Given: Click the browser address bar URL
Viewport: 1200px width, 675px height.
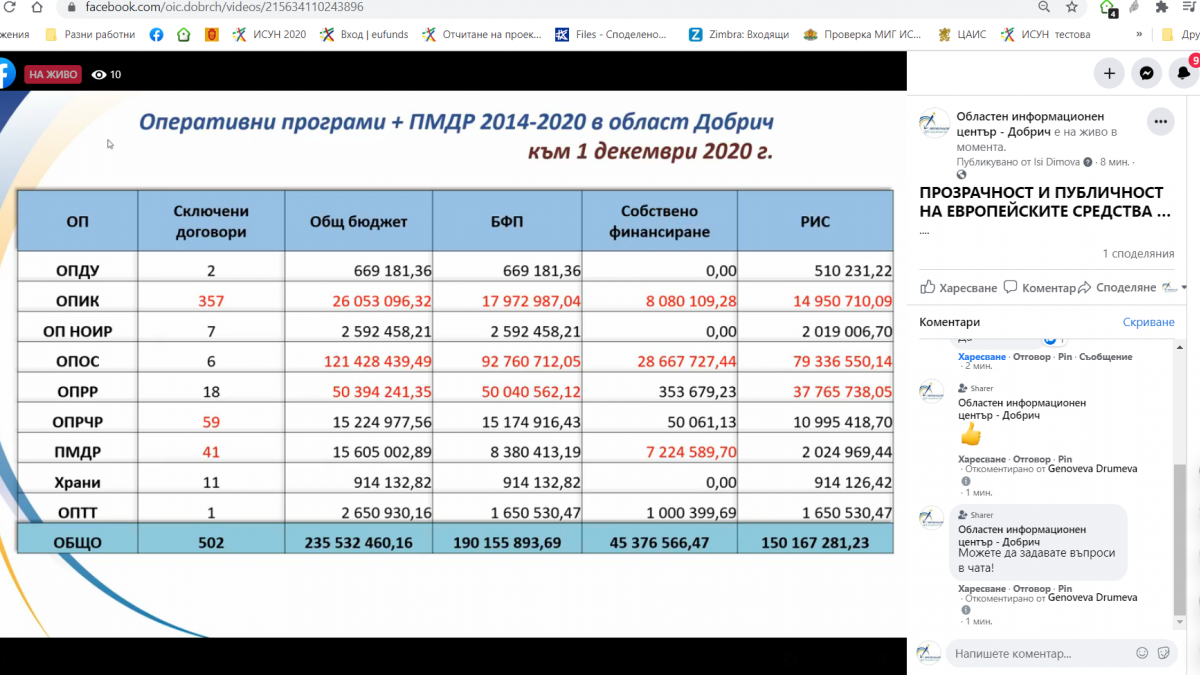Looking at the screenshot, I should (224, 7).
